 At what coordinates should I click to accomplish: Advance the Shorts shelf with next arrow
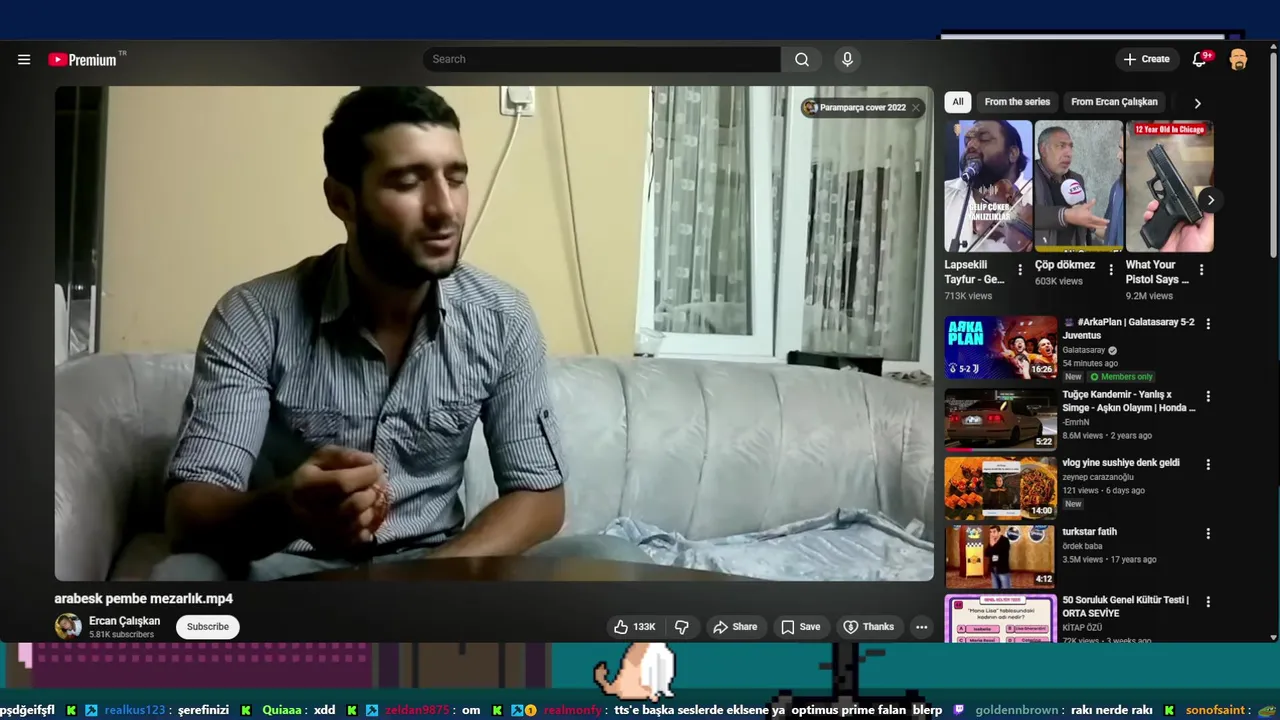tap(1210, 200)
